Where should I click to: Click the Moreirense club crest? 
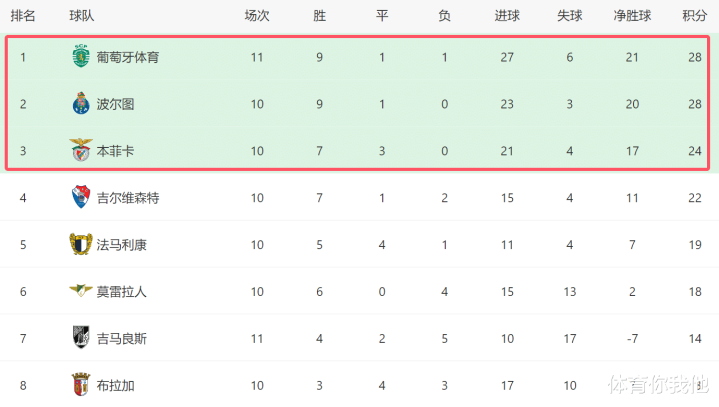click(x=81, y=291)
